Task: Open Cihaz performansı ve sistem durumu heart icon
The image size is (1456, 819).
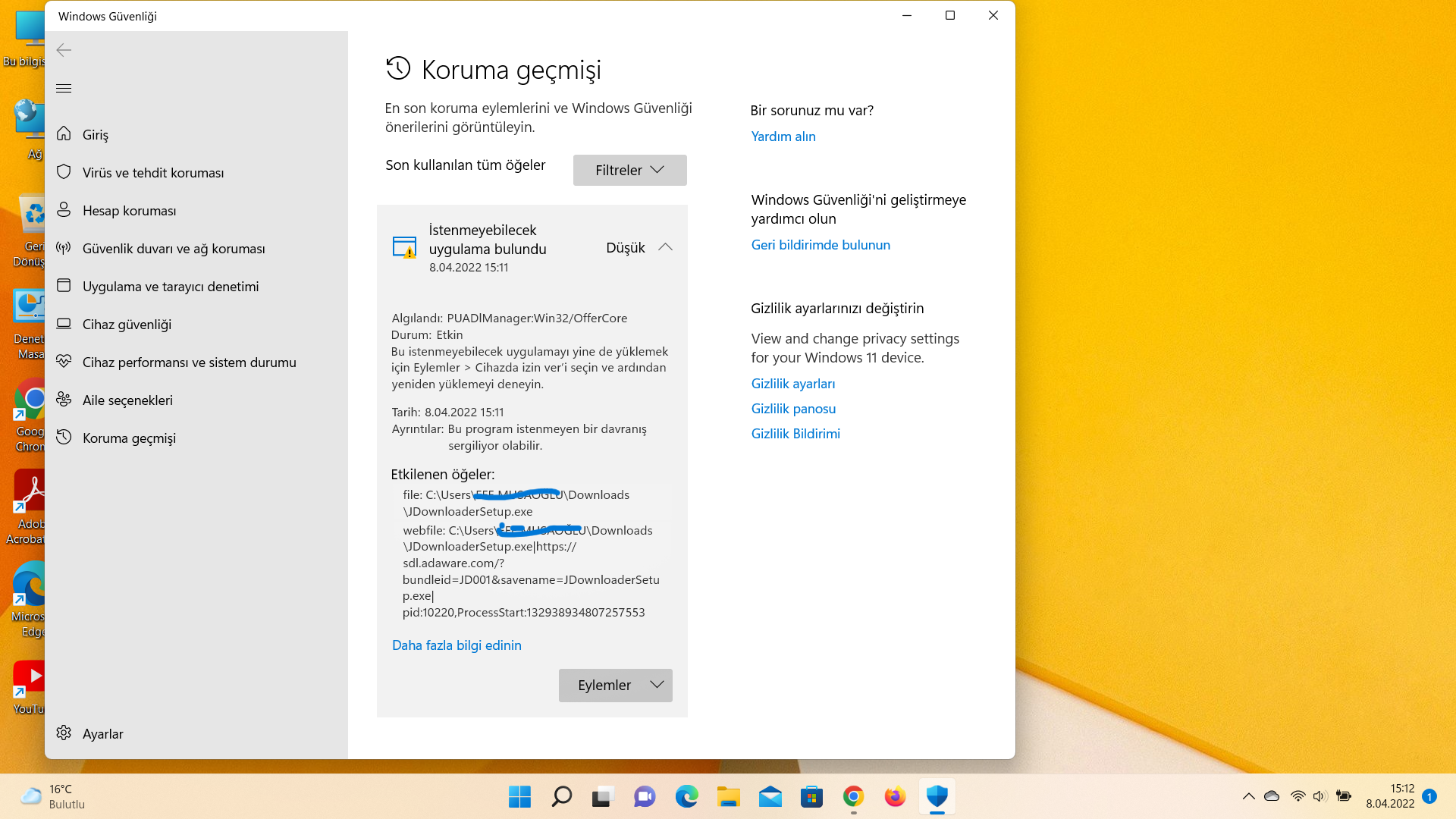Action: (64, 362)
